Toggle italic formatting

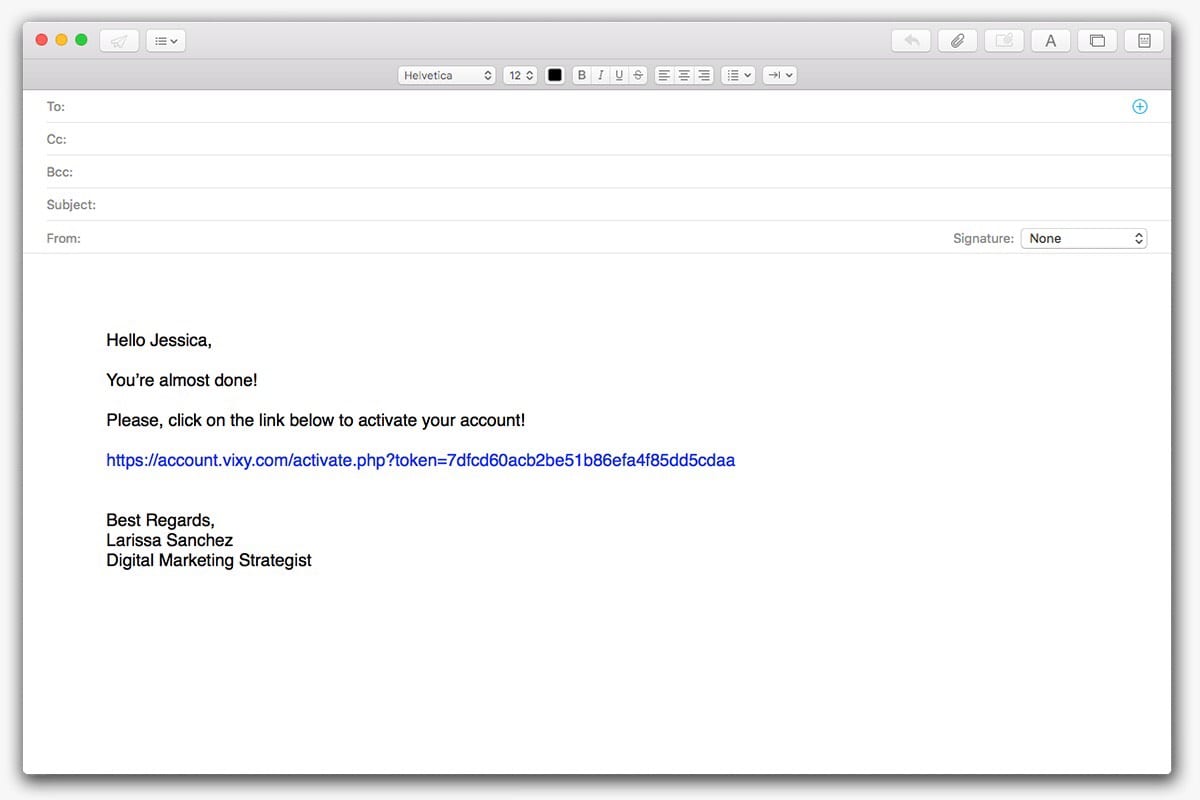pos(600,74)
